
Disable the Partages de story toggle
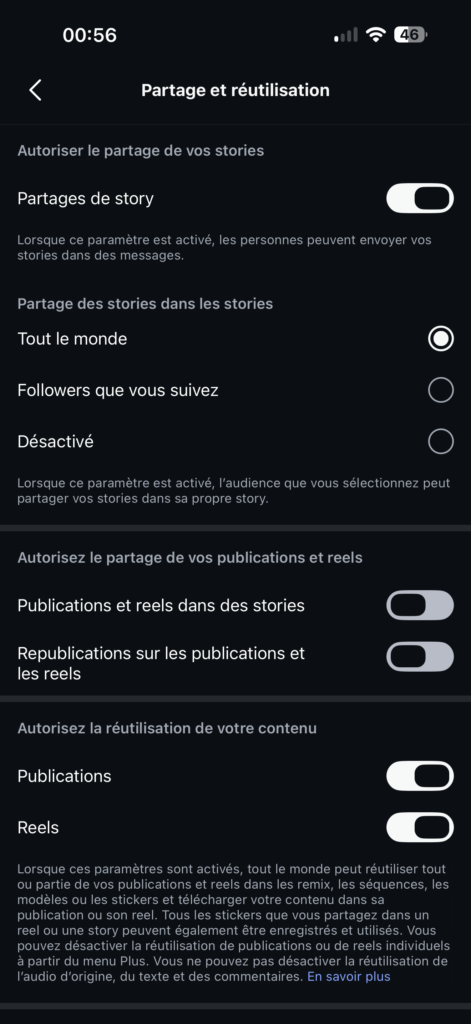[x=419, y=199]
